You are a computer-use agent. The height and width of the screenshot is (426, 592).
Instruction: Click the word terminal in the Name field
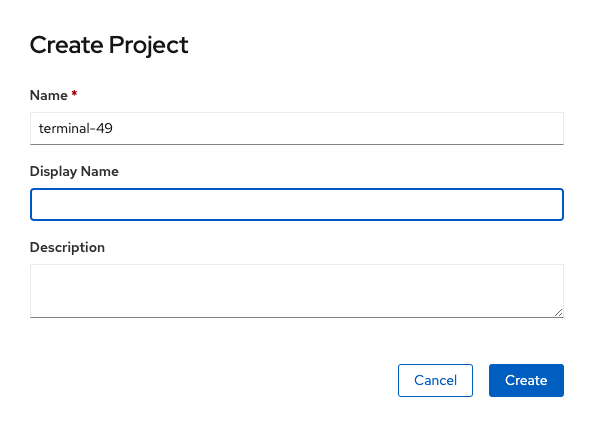point(64,128)
